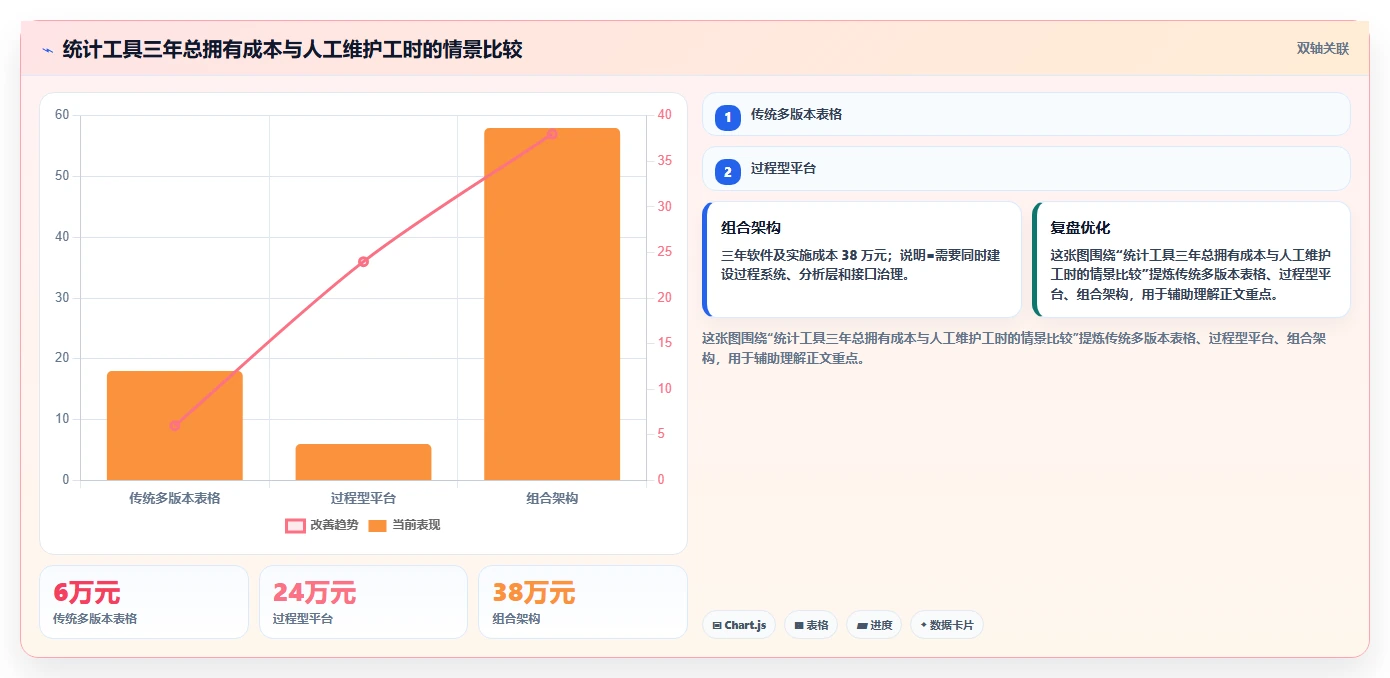Open the 传统多版本表格 list row

pos(1026,115)
